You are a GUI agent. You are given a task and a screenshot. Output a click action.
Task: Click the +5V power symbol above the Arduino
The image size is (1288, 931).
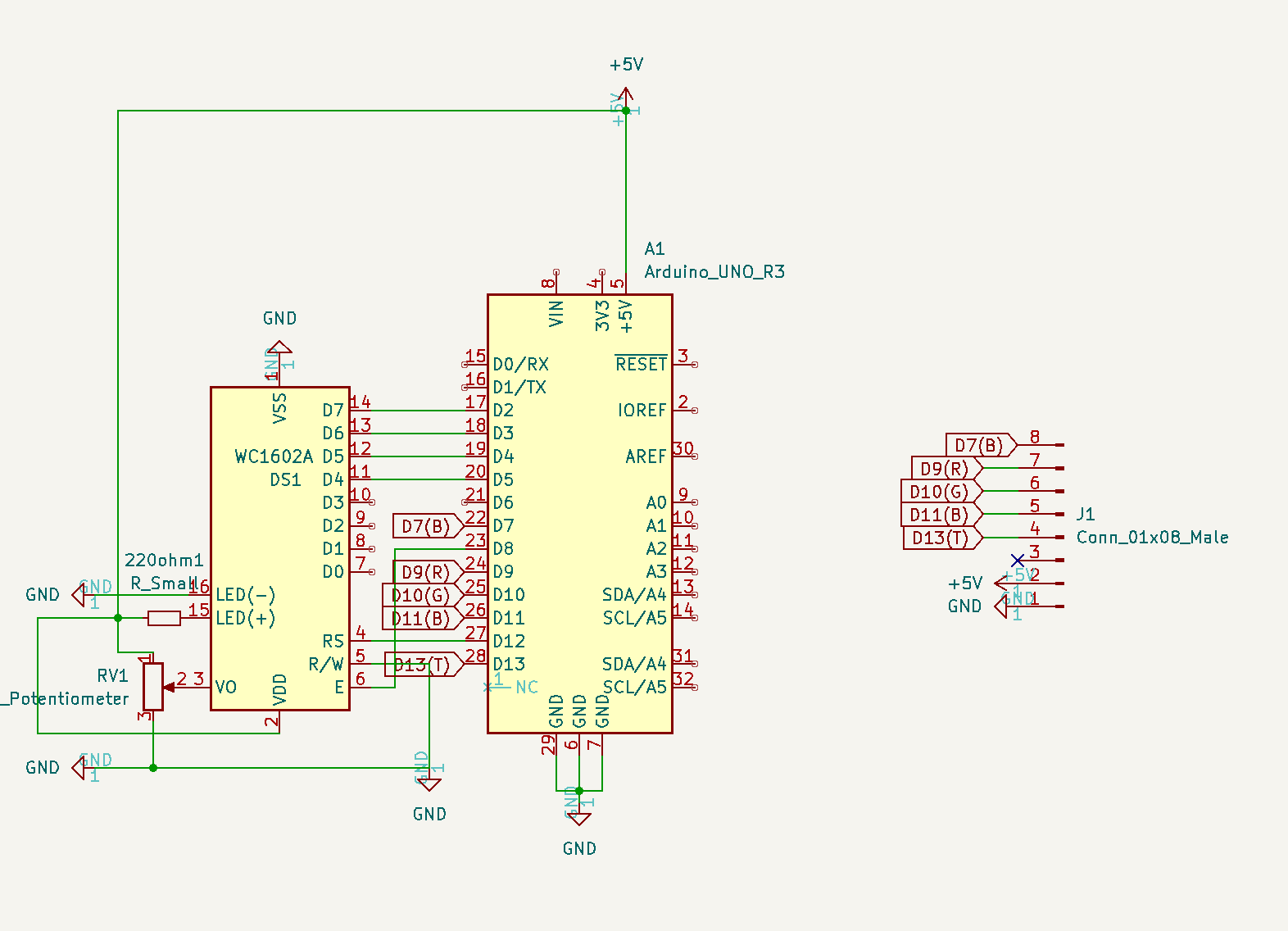click(626, 92)
